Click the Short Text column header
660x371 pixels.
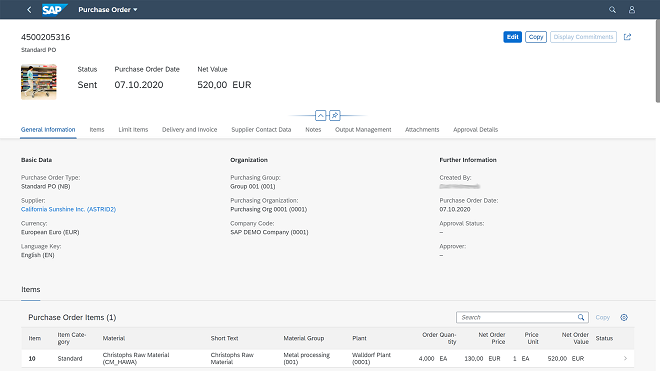pos(224,338)
